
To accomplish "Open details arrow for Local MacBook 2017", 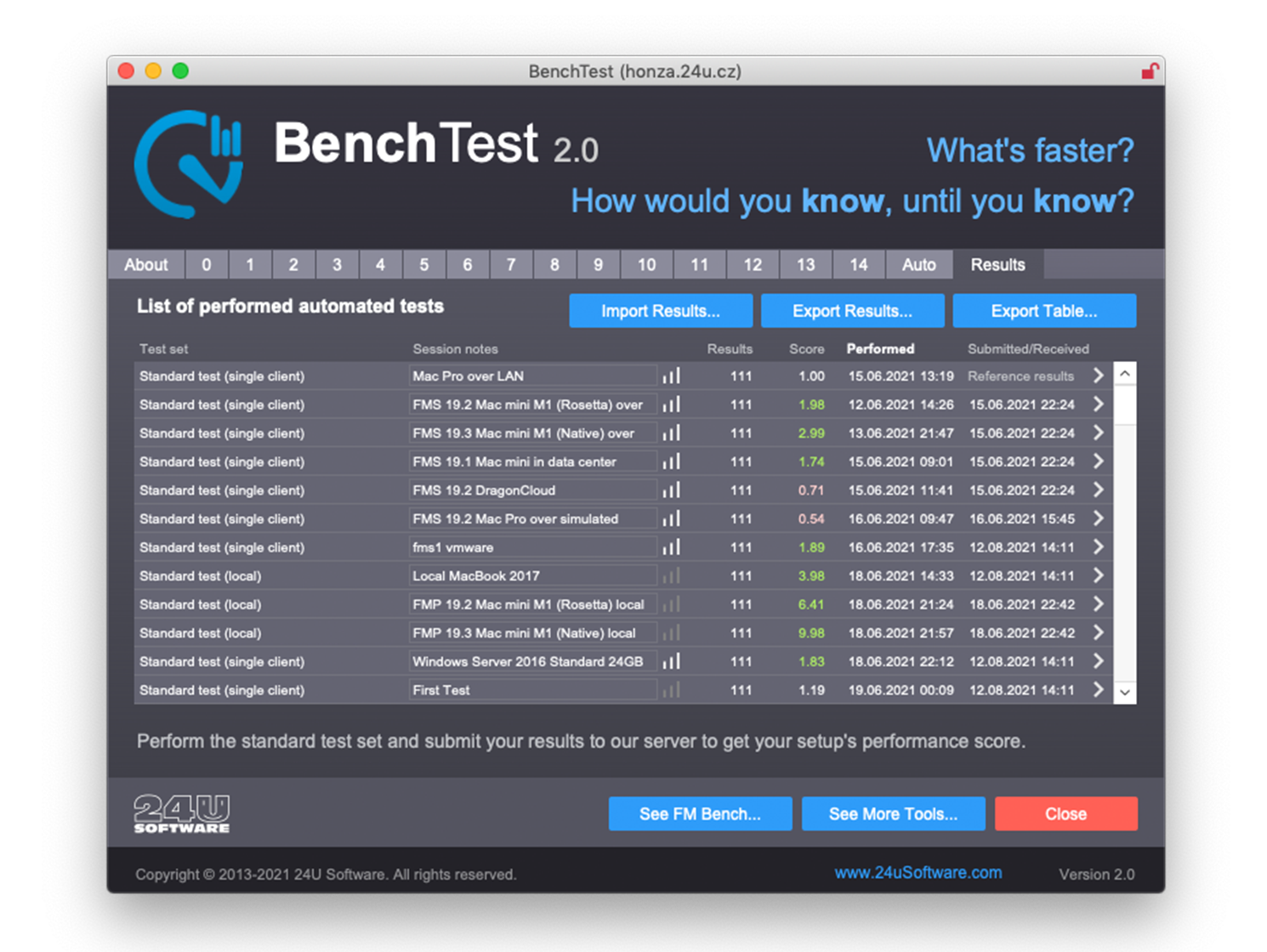I will pos(1098,575).
